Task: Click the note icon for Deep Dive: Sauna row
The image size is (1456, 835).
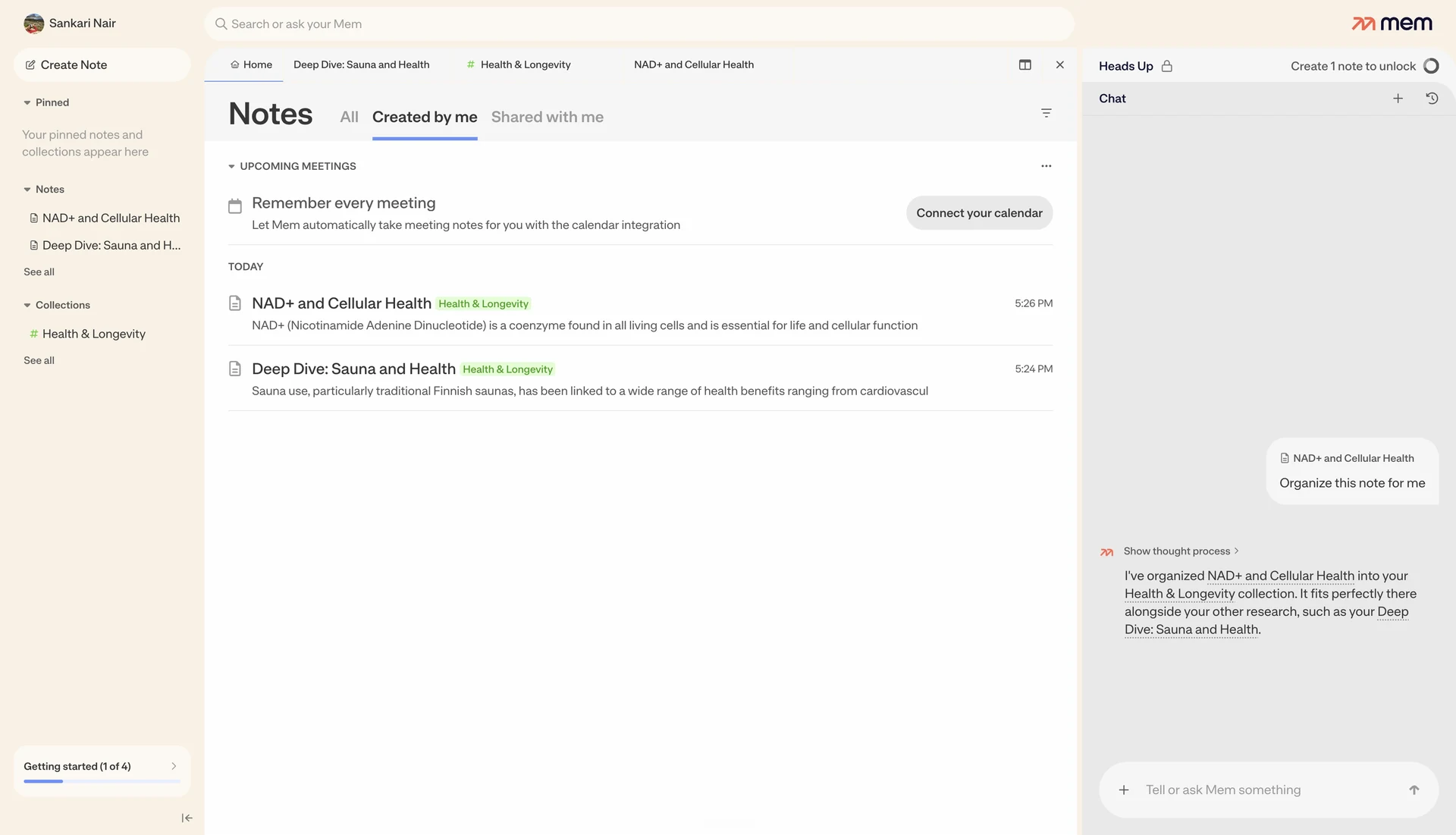Action: pos(235,369)
